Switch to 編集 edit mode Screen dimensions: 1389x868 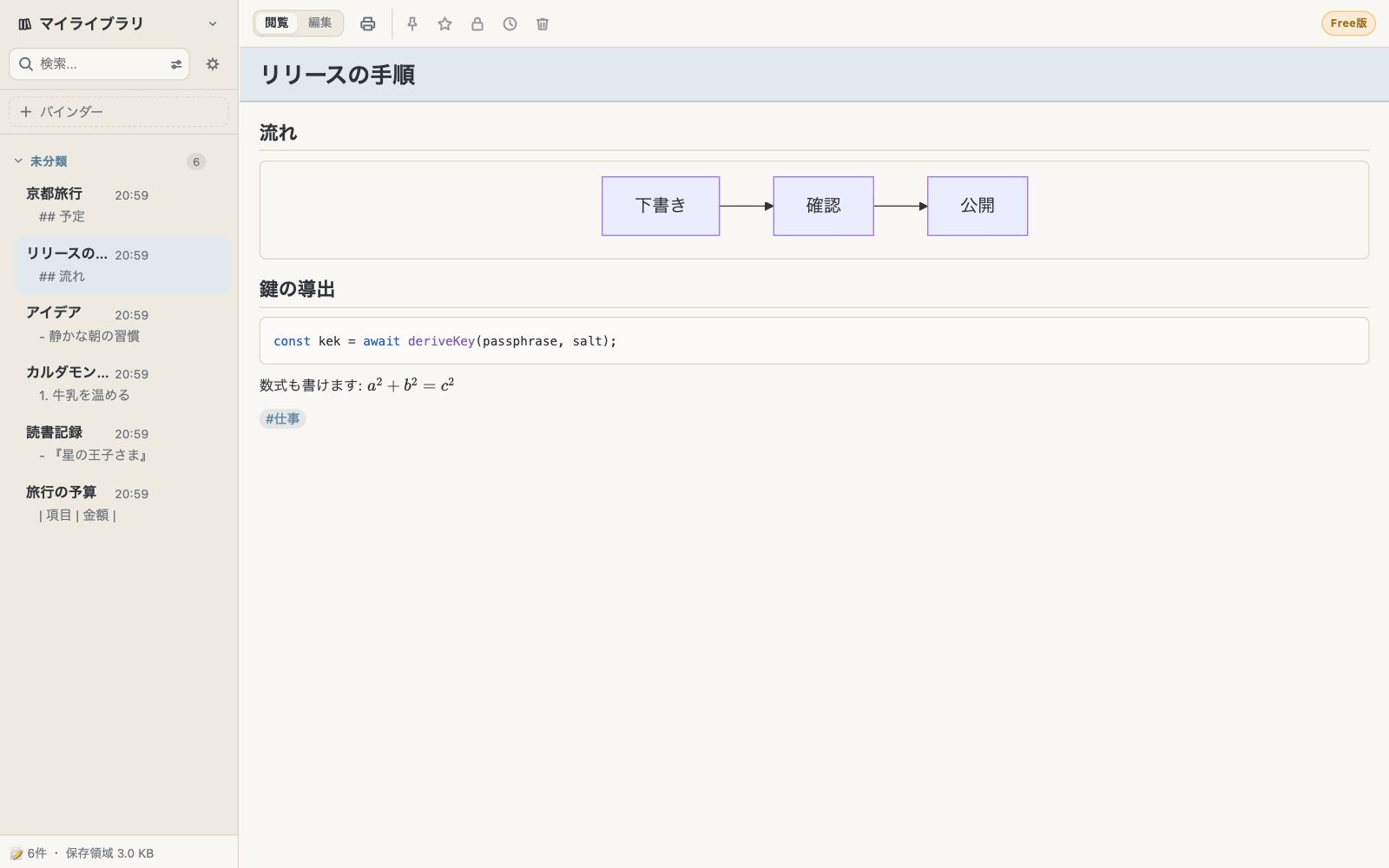(320, 23)
